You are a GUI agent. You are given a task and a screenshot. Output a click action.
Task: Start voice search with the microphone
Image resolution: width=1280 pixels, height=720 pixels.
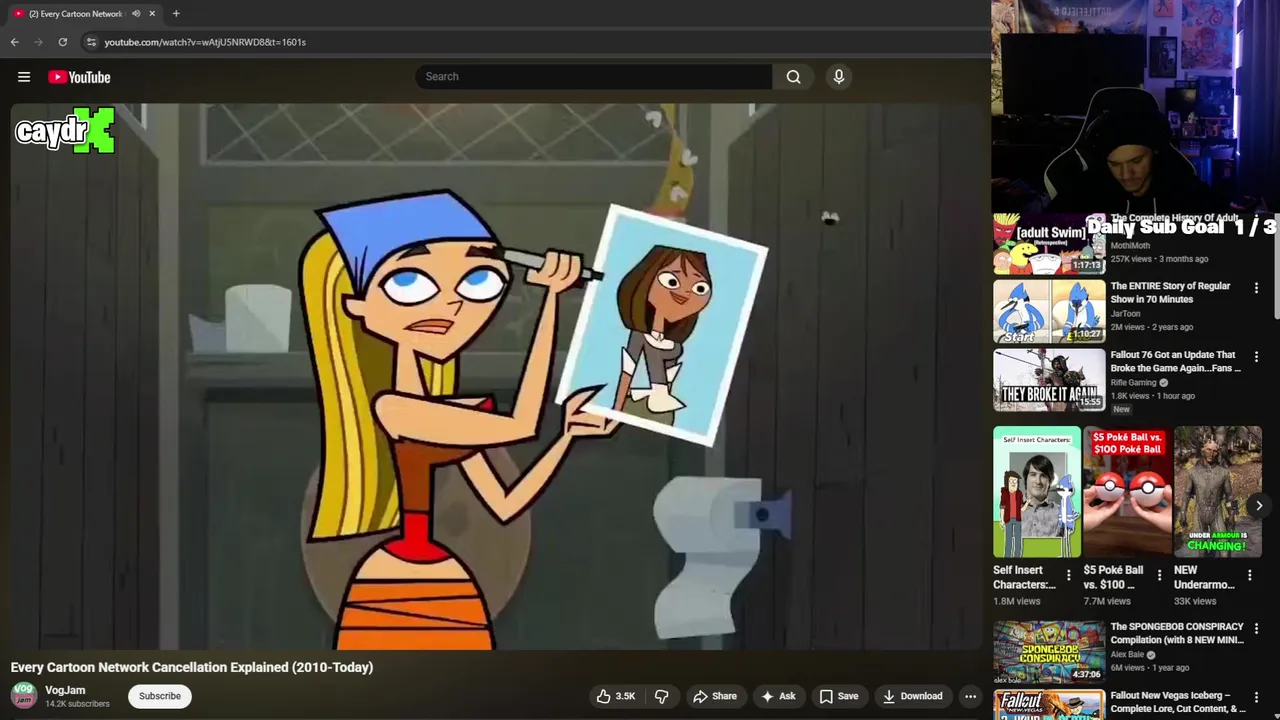coord(839,77)
